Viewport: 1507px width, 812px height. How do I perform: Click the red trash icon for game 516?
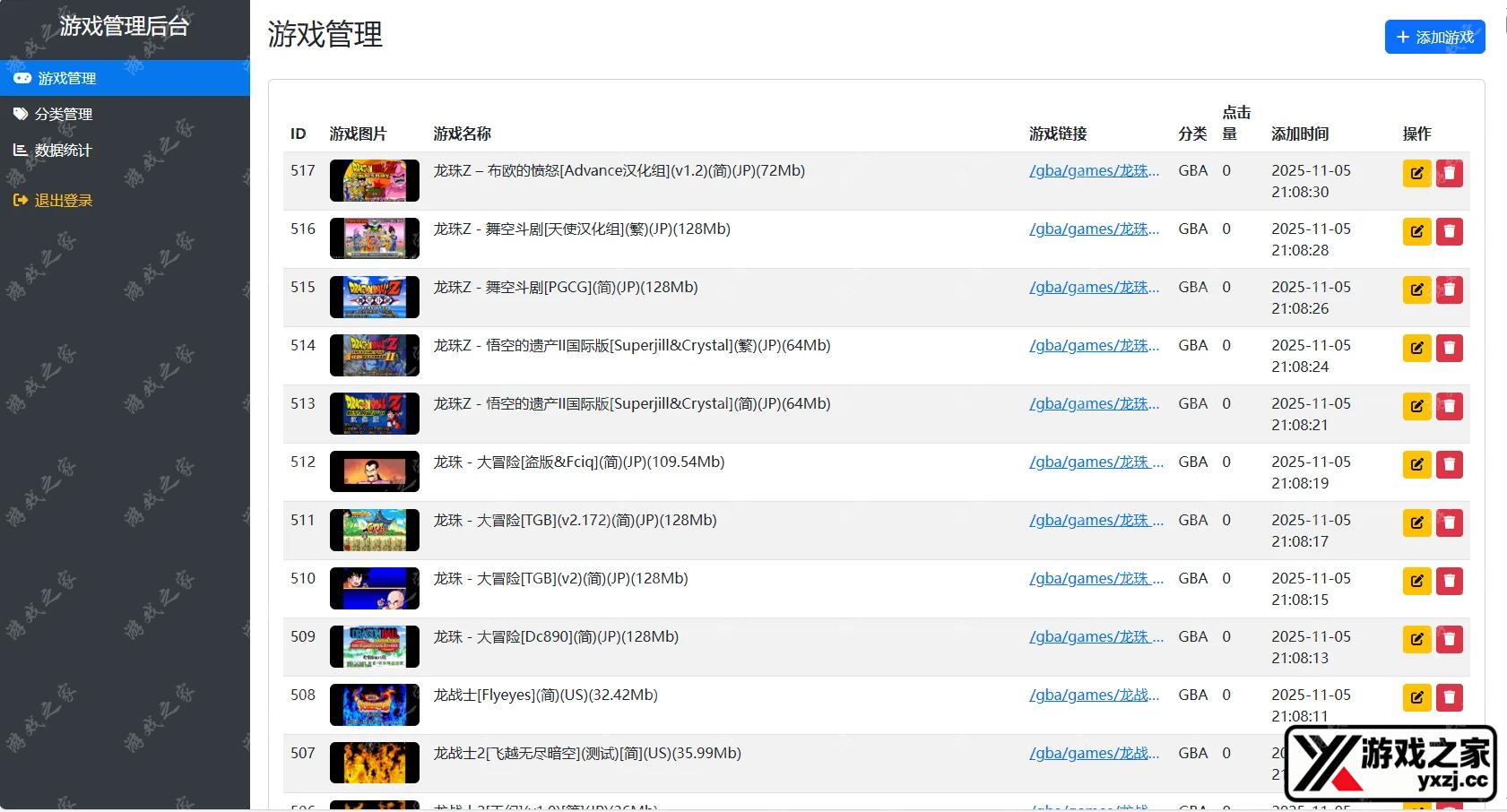tap(1449, 232)
